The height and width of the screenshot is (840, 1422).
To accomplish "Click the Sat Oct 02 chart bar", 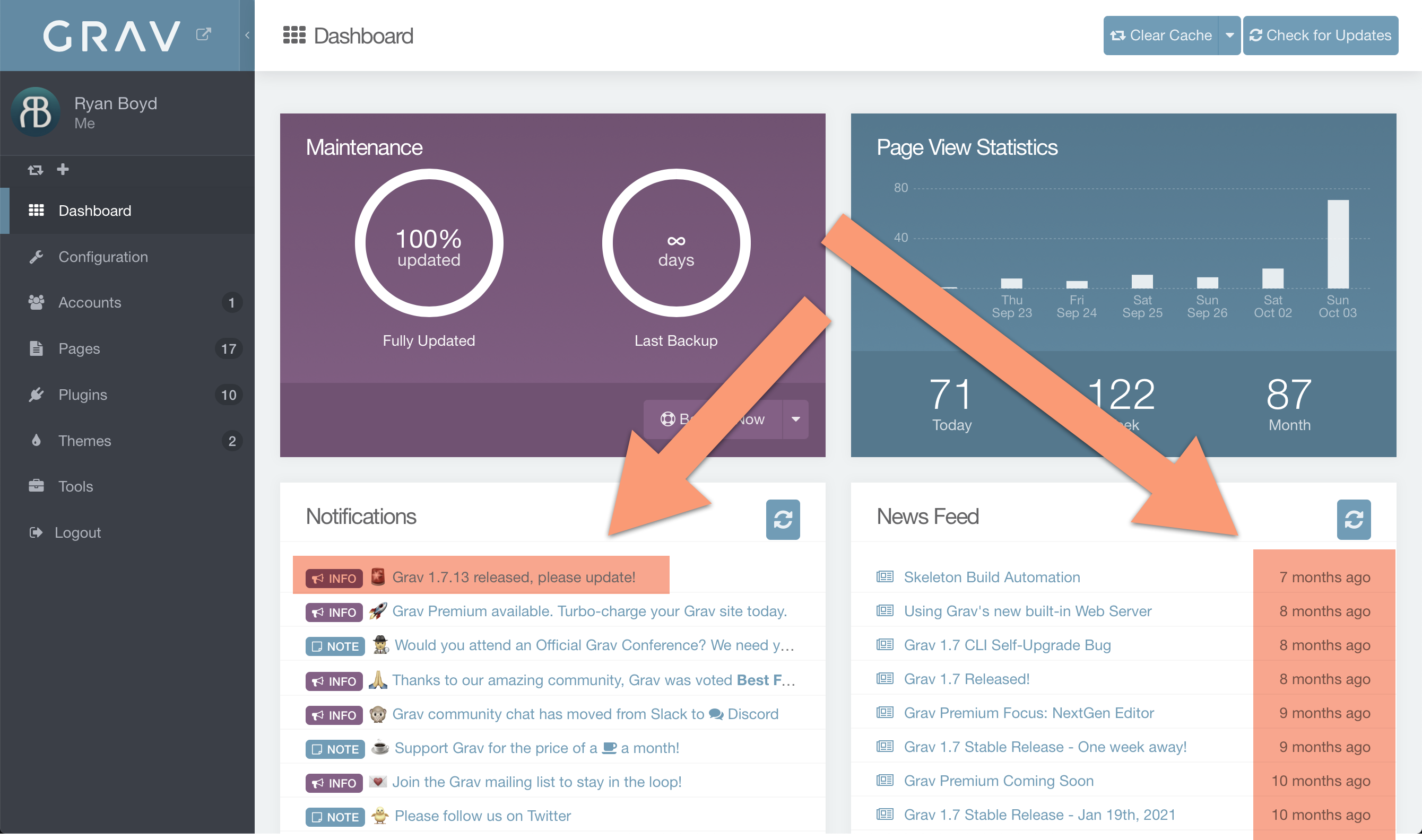I will [x=1272, y=278].
